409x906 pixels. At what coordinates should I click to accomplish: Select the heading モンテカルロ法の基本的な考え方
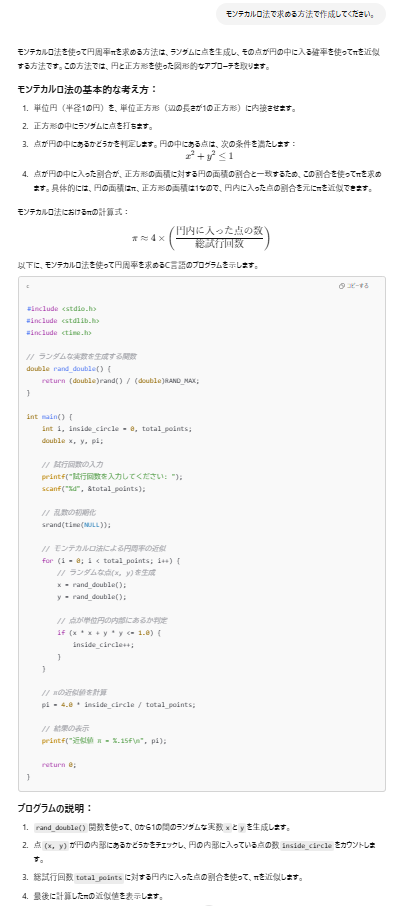[x=88, y=90]
